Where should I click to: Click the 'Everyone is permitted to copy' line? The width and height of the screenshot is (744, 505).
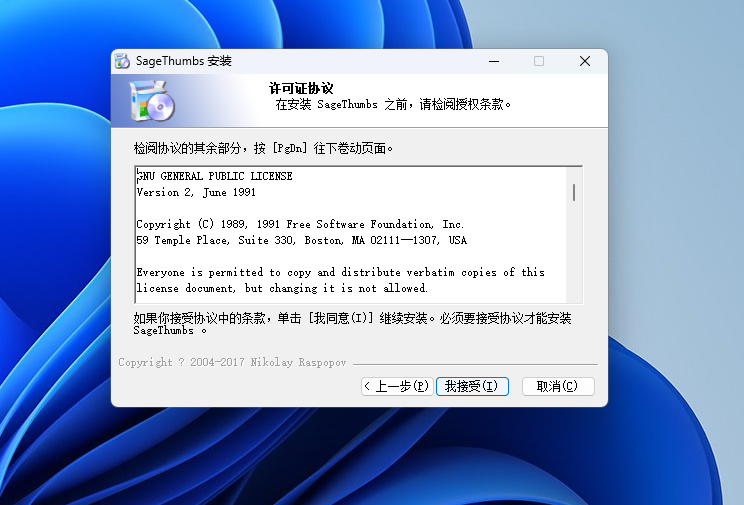click(x=341, y=272)
